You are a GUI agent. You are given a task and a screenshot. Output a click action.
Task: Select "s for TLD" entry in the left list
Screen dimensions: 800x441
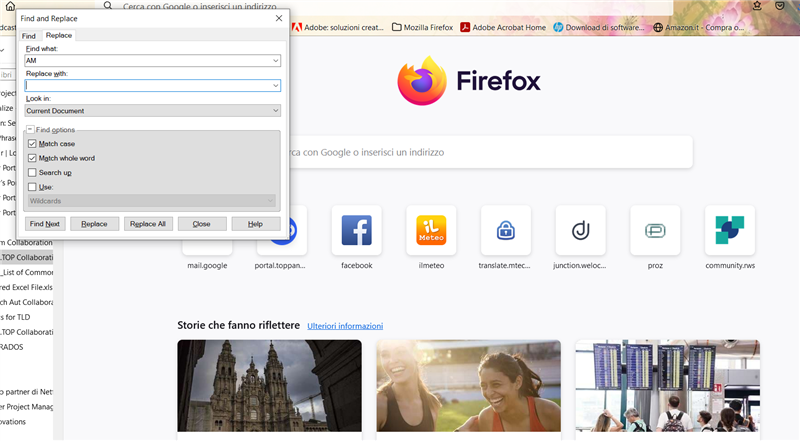point(15,317)
